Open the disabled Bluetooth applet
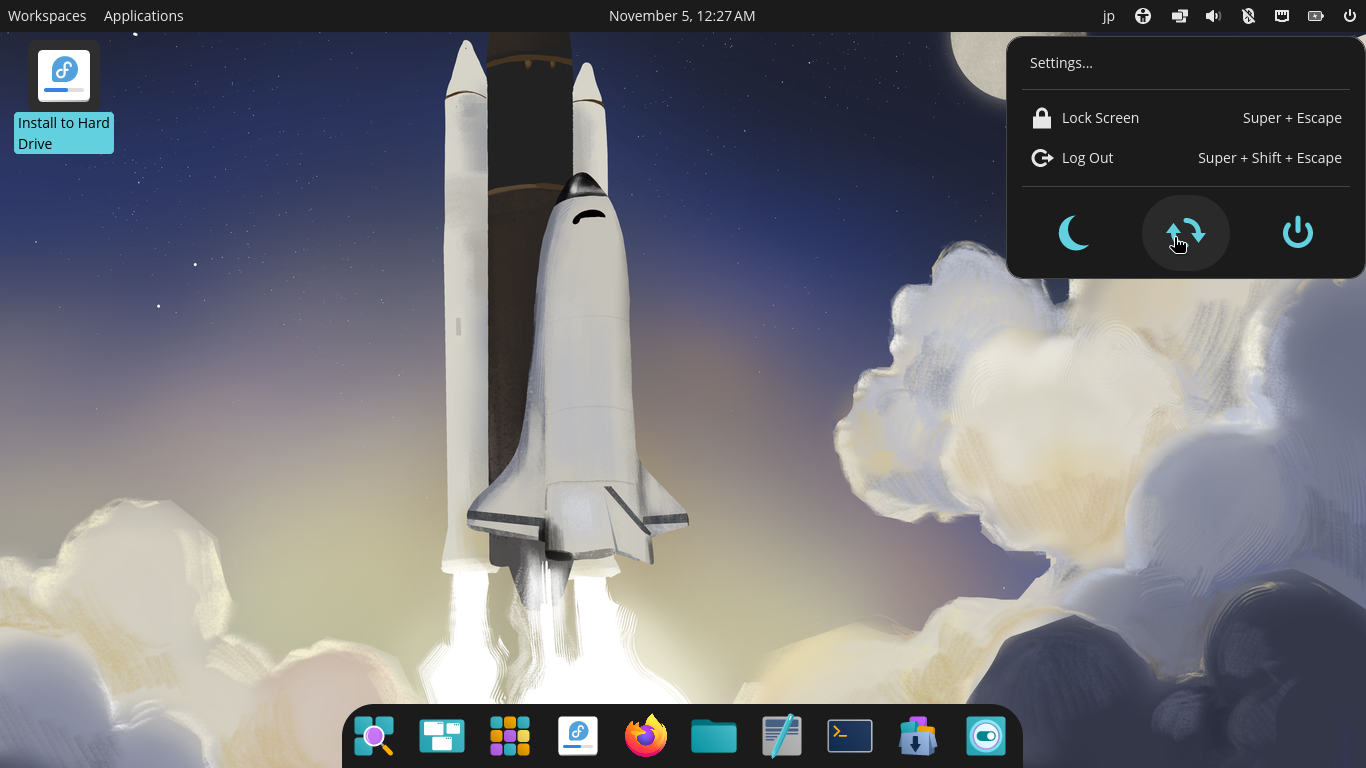Image resolution: width=1366 pixels, height=768 pixels. point(1248,16)
